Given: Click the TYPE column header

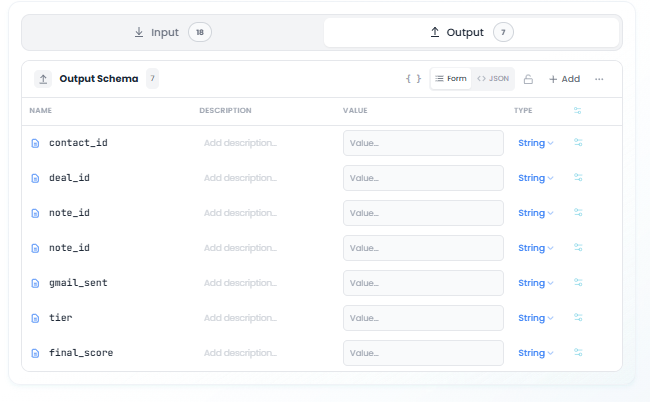Looking at the screenshot, I should click(x=523, y=111).
